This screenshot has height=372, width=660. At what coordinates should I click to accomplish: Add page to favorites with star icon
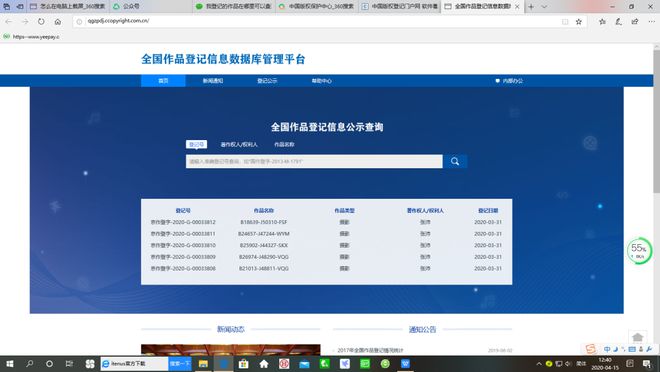point(579,21)
